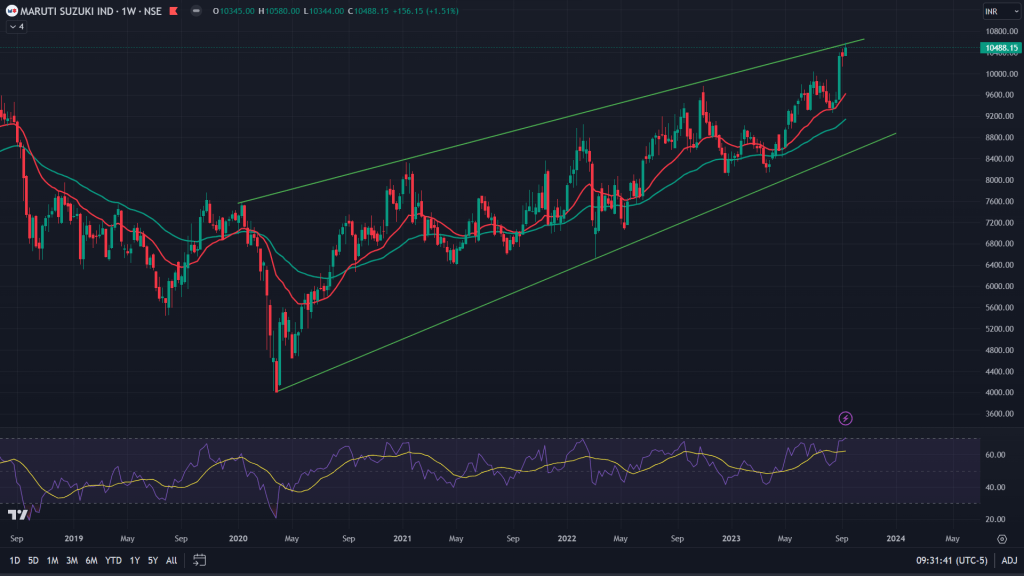The height and width of the screenshot is (576, 1024).
Task: Select the 1D time range
Action: tap(15, 560)
